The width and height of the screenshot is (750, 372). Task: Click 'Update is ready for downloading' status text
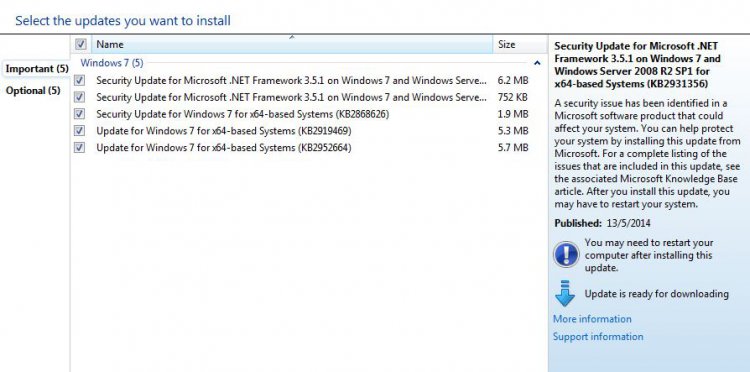(656, 294)
